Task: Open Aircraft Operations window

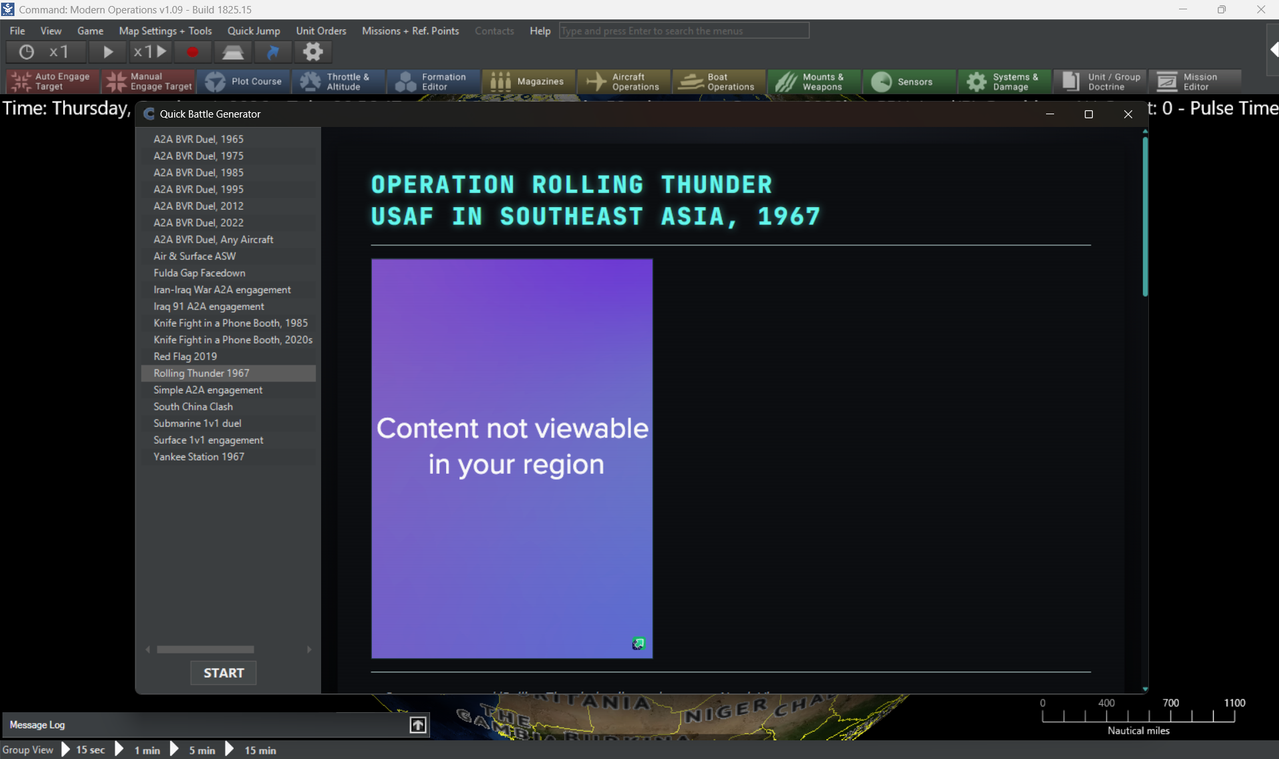Action: 624,82
